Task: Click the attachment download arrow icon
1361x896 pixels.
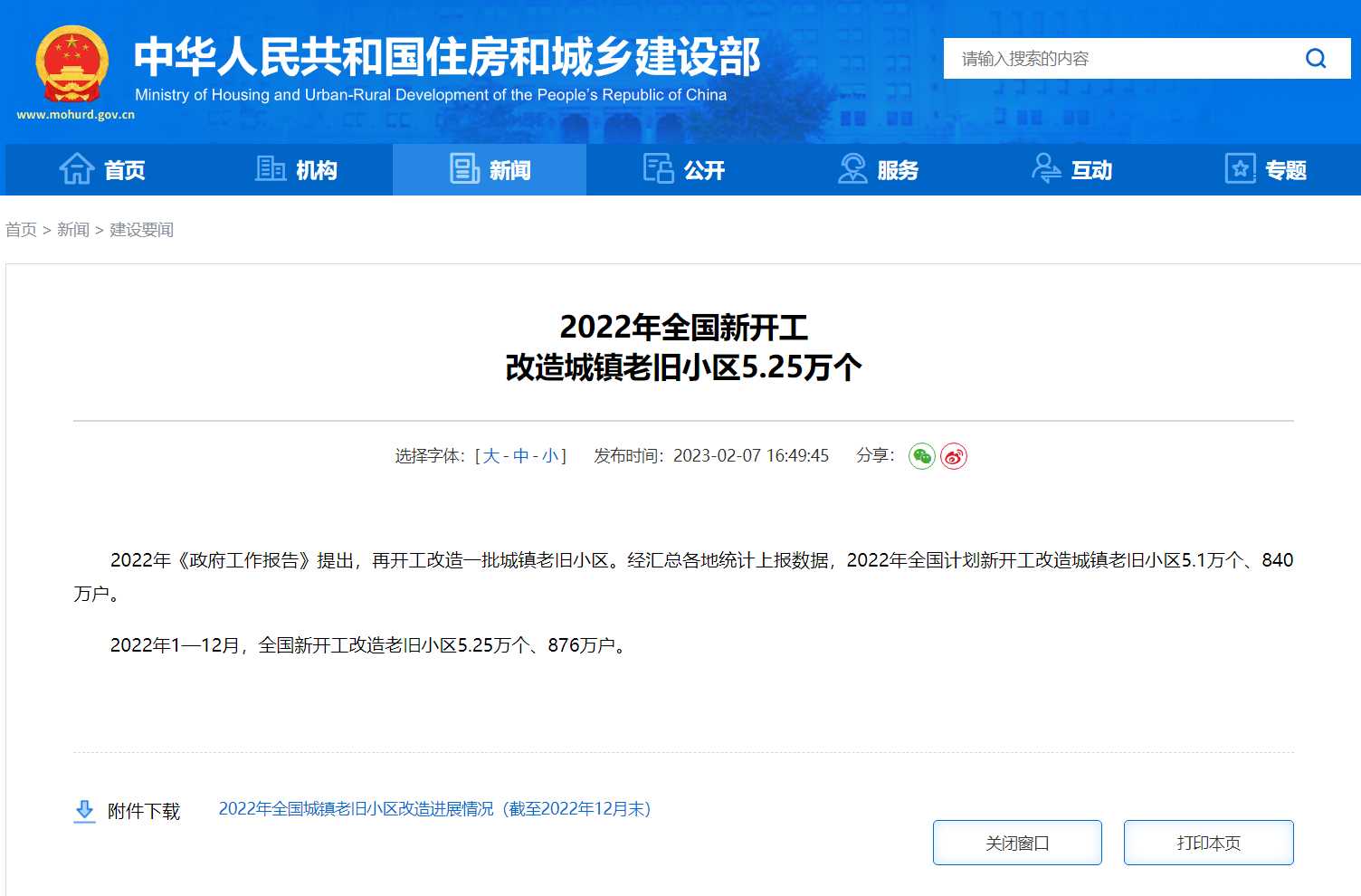Action: [x=84, y=810]
